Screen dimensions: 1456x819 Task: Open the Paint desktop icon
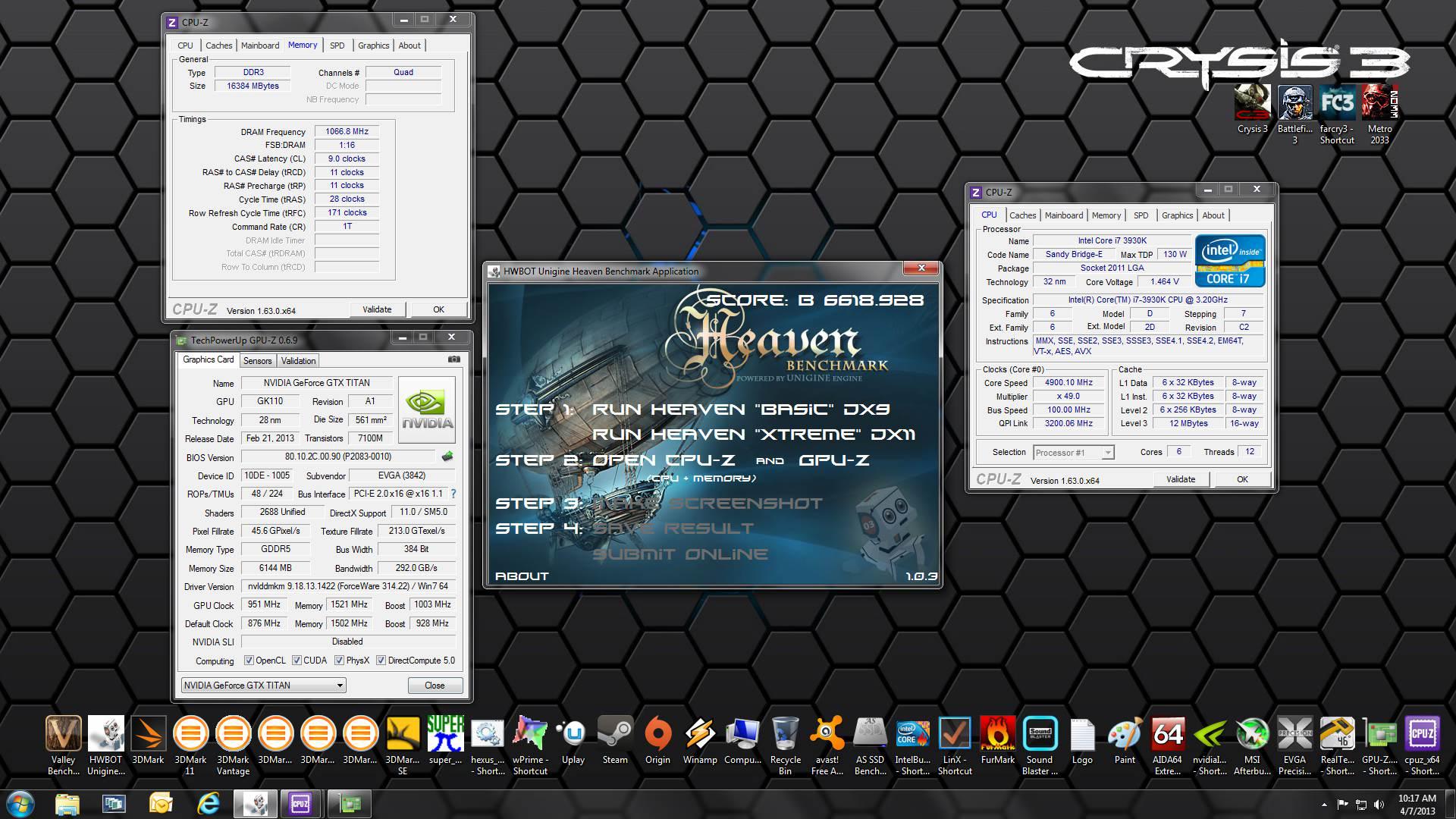1125,740
